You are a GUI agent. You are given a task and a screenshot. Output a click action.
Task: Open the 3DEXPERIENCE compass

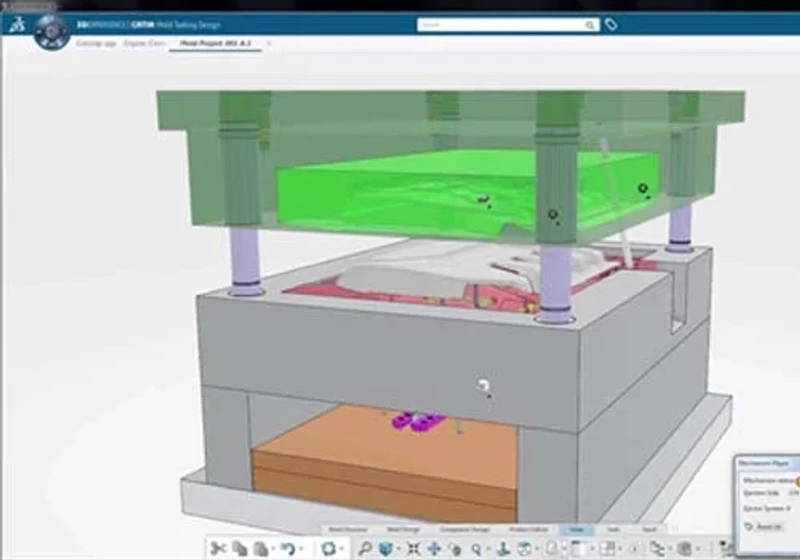pyautogui.click(x=52, y=32)
